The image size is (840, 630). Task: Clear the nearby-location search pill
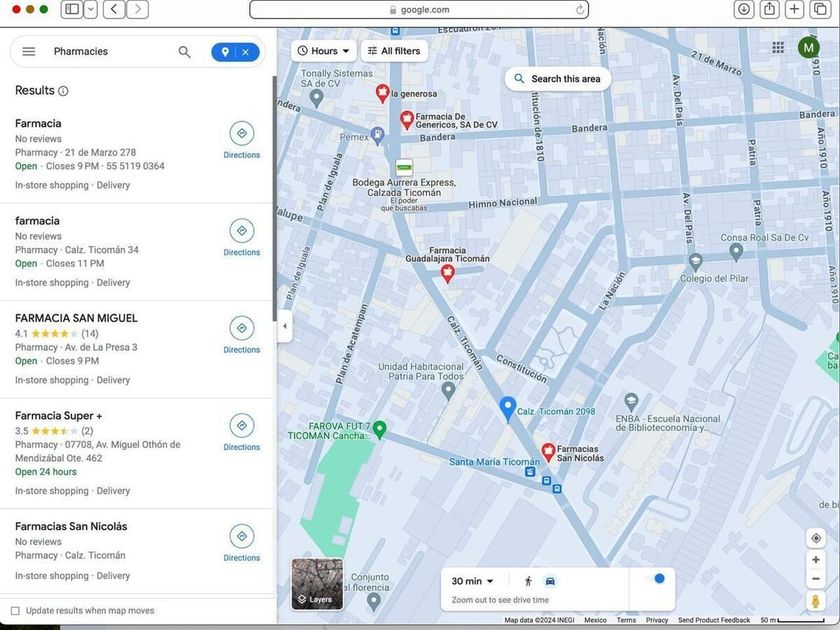[x=245, y=52]
